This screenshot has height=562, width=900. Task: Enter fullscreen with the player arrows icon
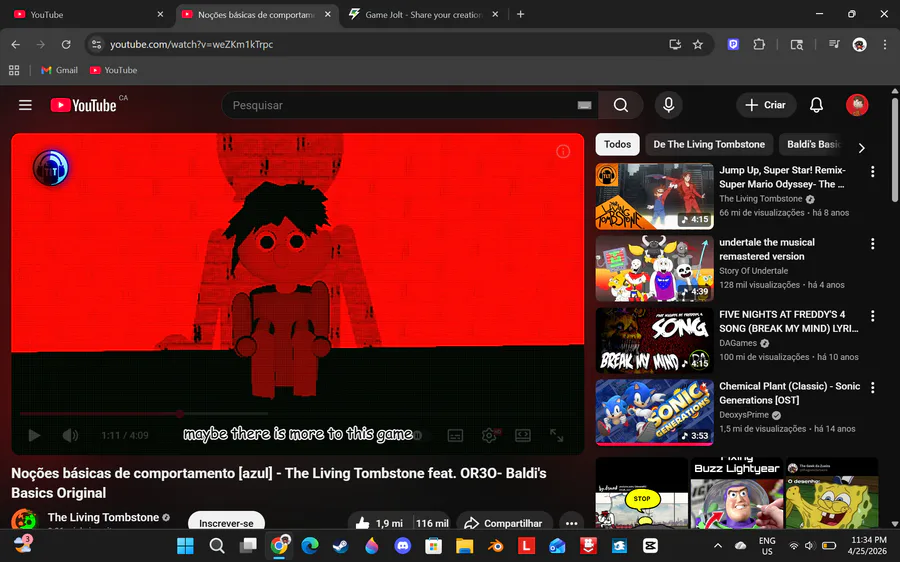[557, 435]
